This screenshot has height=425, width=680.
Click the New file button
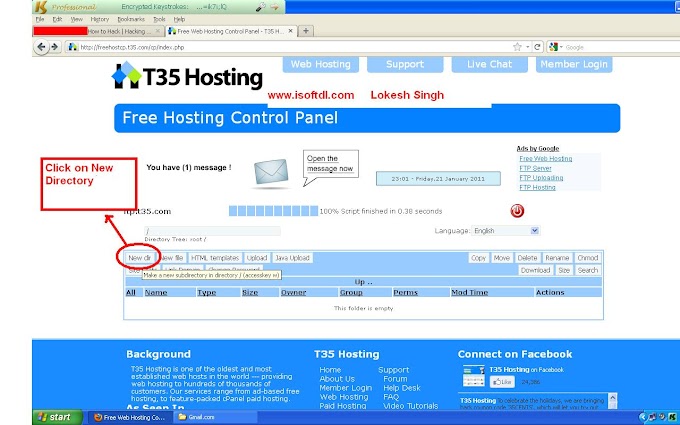tap(172, 258)
